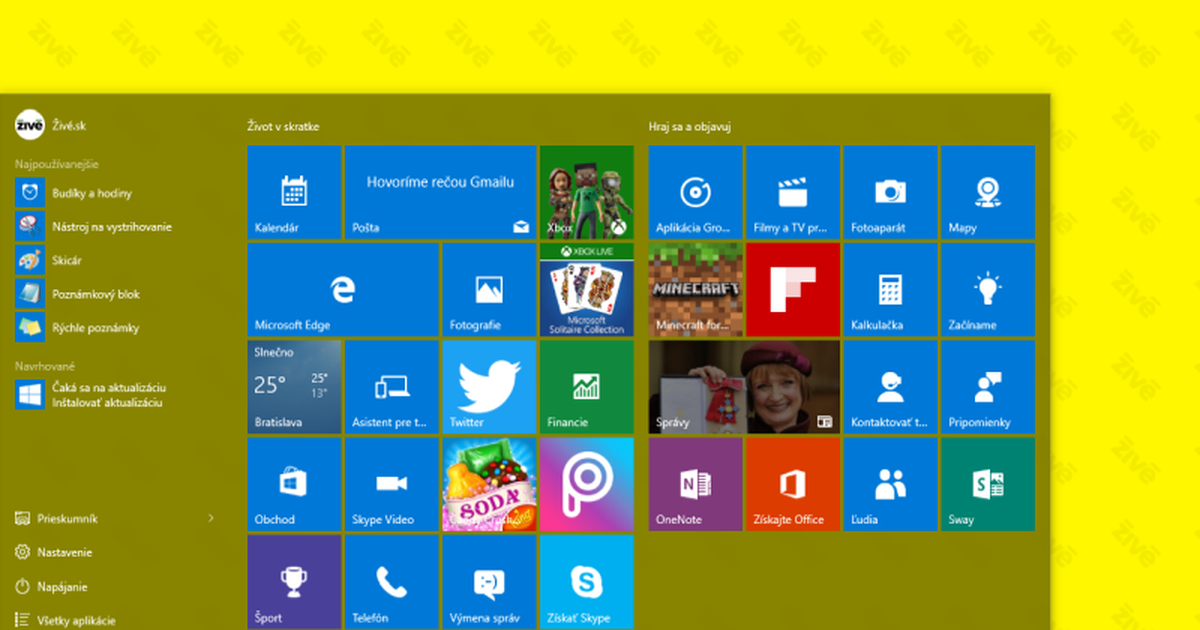The width and height of the screenshot is (1200, 630).
Task: Open the Kontaktovať support tile
Action: click(x=890, y=386)
